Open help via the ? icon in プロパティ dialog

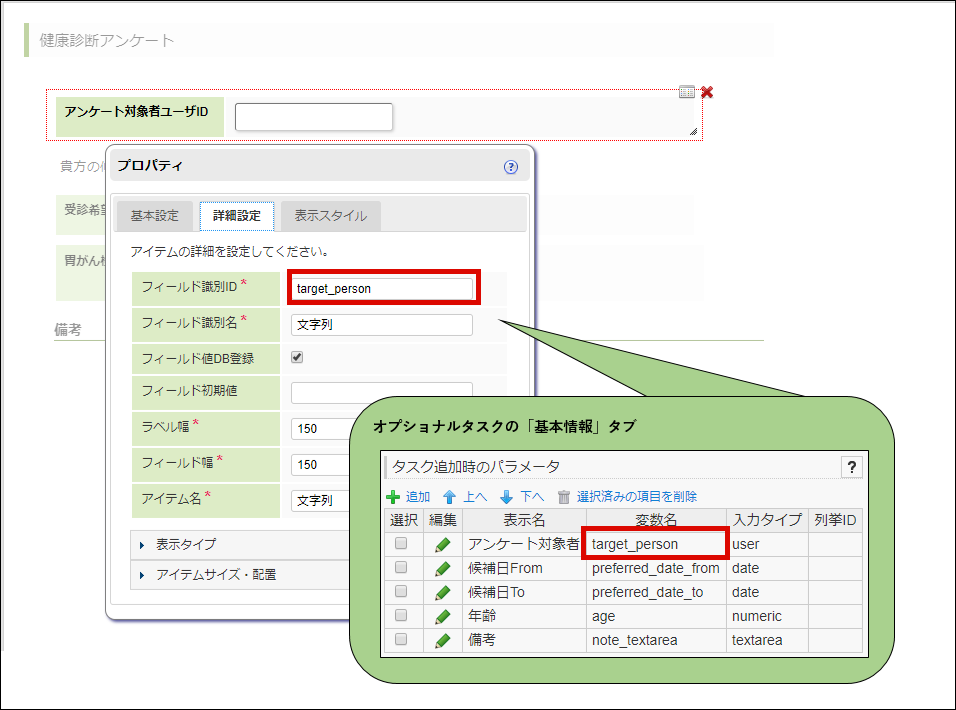pyautogui.click(x=511, y=166)
